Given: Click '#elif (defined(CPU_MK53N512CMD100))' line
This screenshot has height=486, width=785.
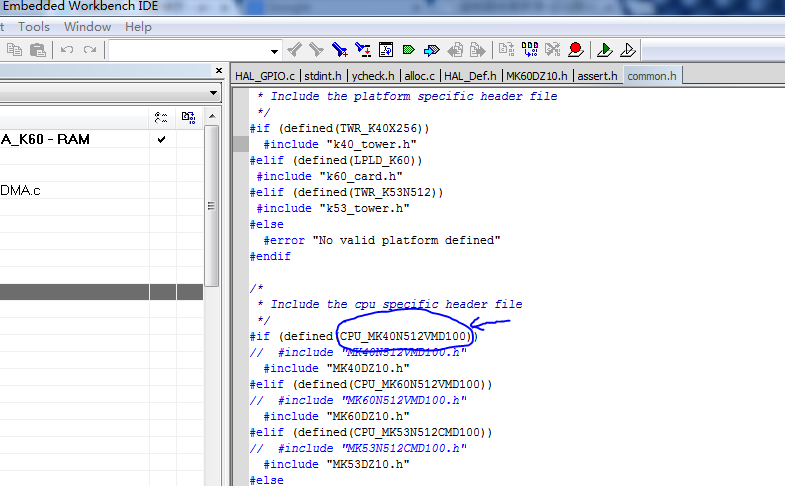Looking at the screenshot, I should [371, 432].
